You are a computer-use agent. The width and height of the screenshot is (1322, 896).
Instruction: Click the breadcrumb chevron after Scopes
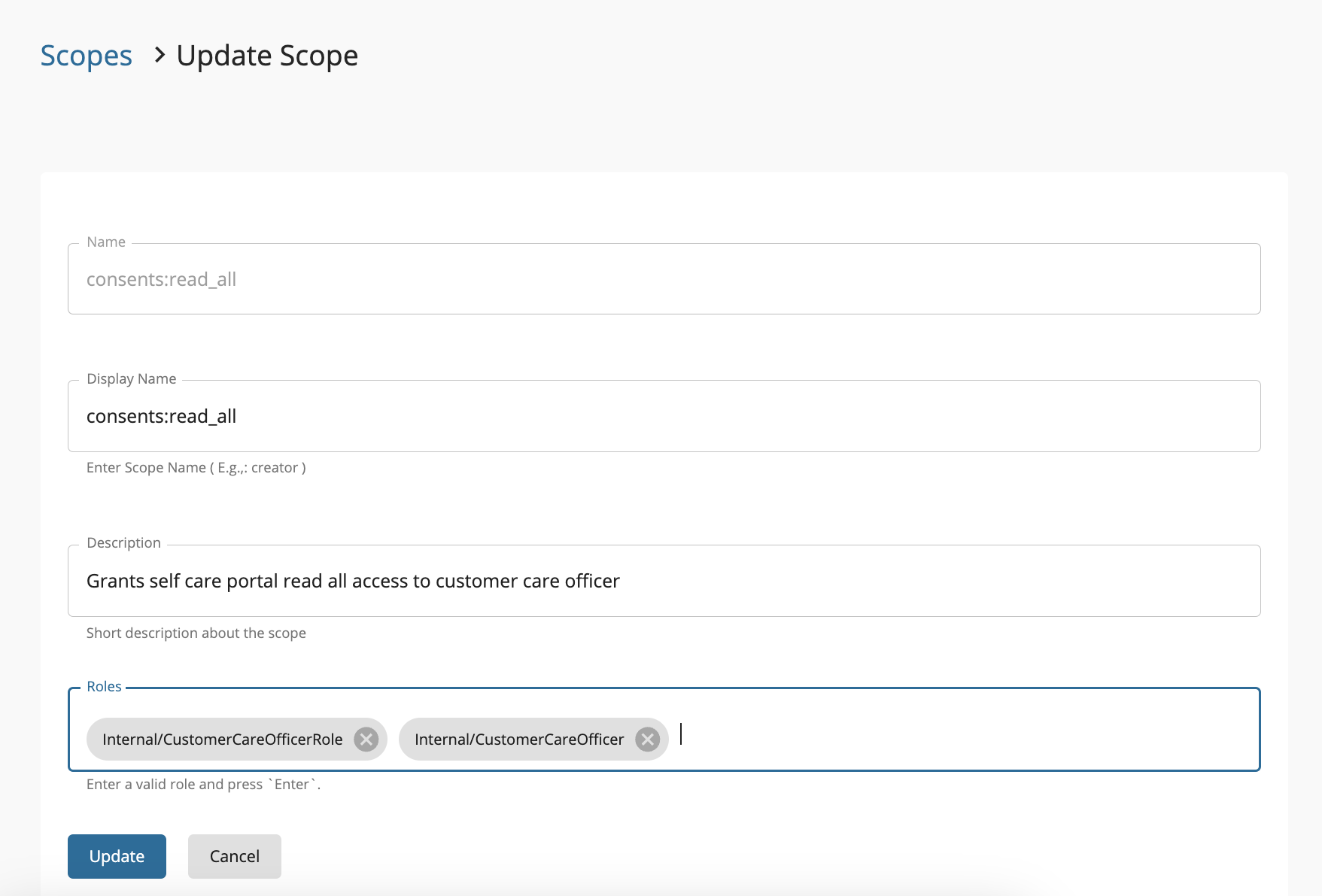pos(159,55)
